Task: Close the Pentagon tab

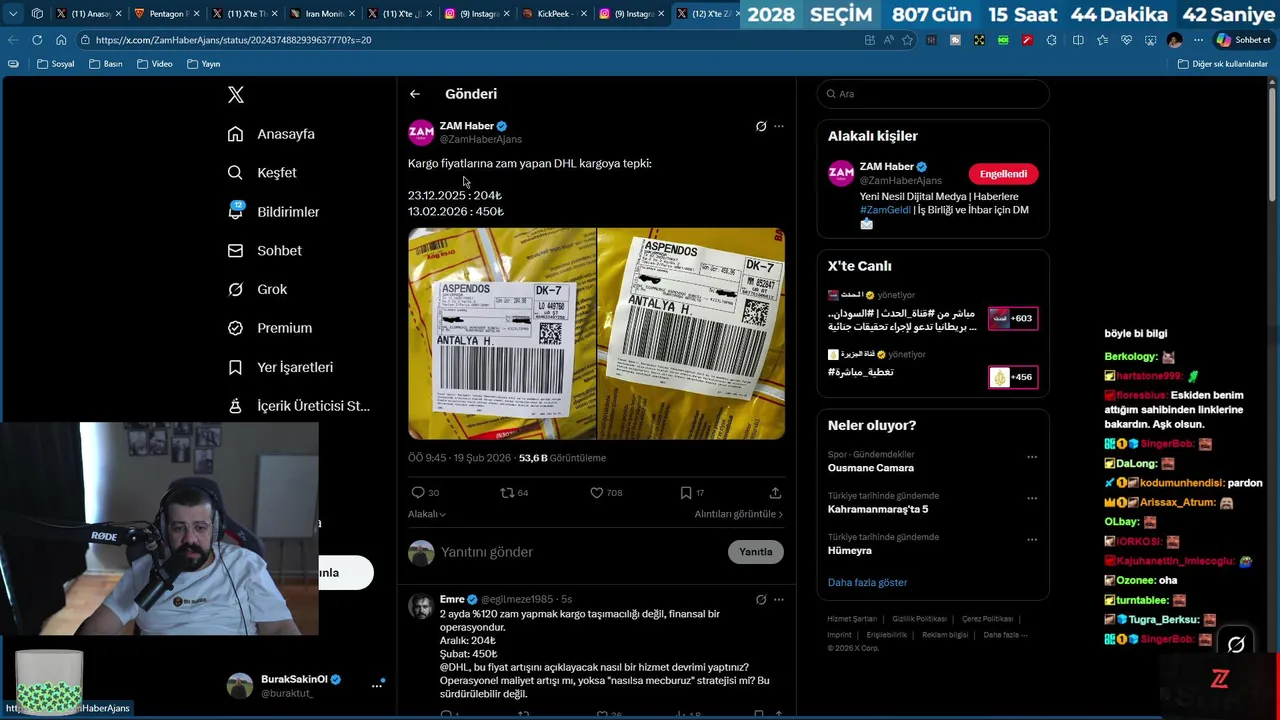Action: pos(195,14)
